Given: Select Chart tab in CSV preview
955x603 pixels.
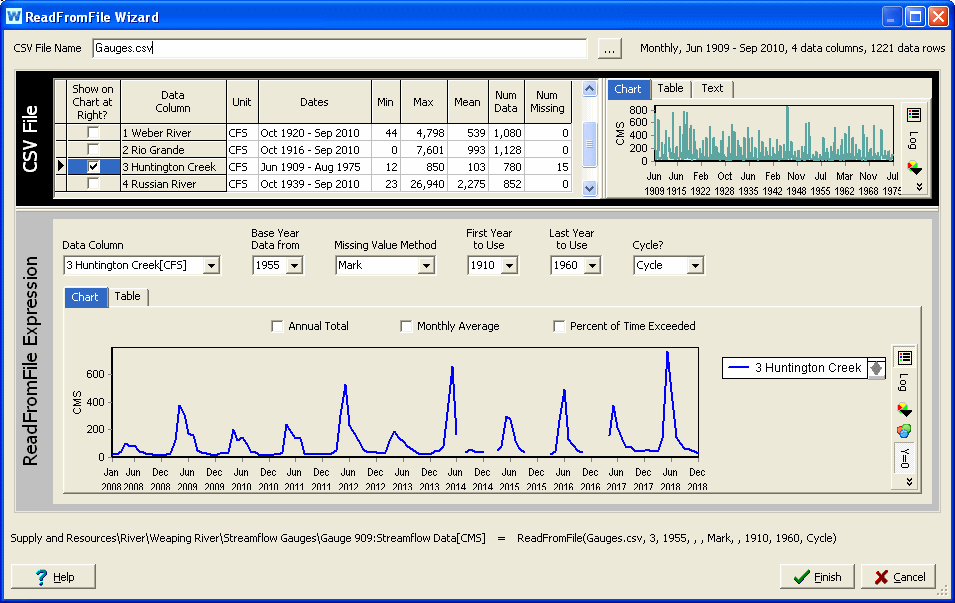Looking at the screenshot, I should click(628, 89).
